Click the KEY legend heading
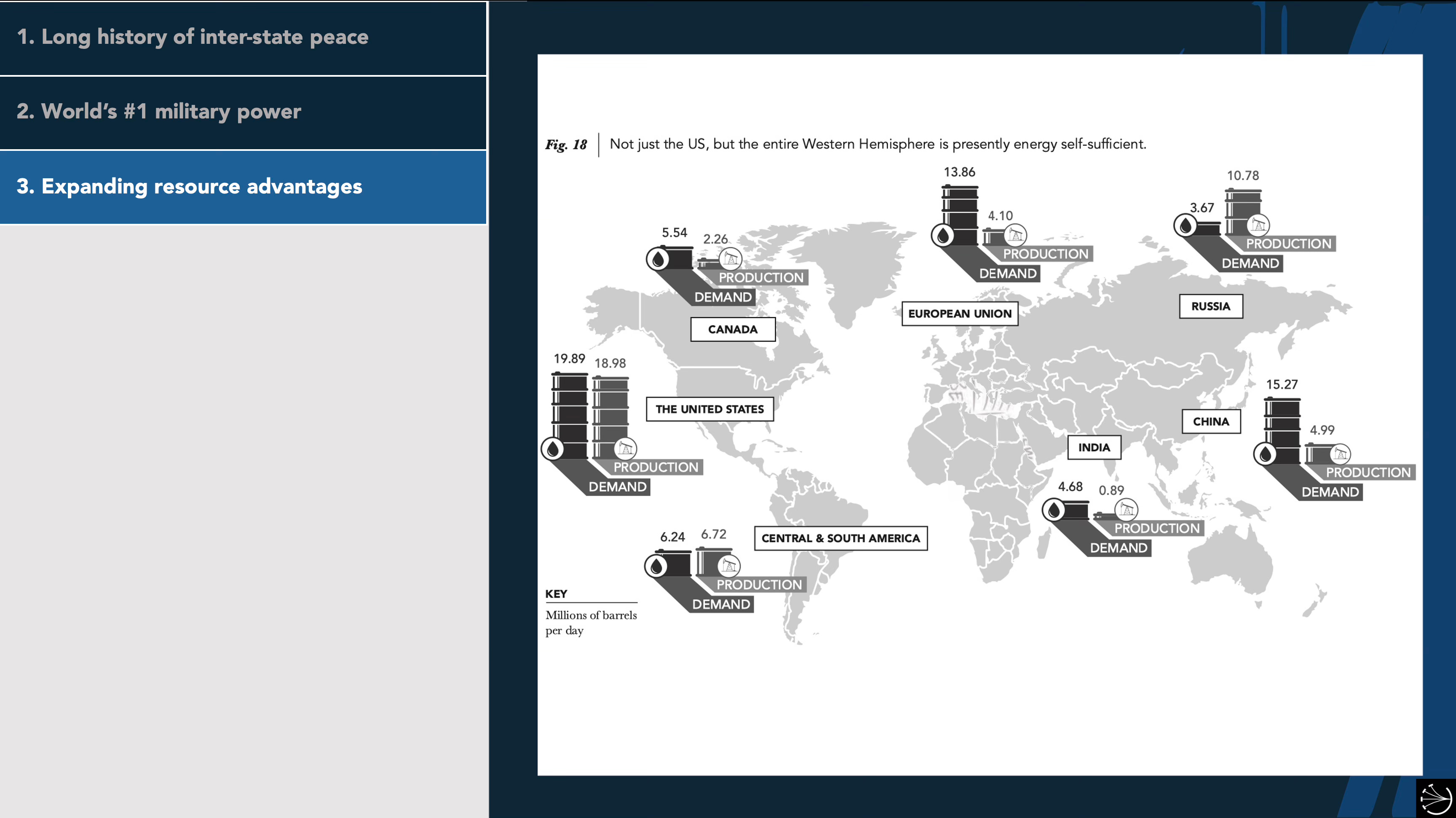Viewport: 1456px width, 818px height. 556,593
